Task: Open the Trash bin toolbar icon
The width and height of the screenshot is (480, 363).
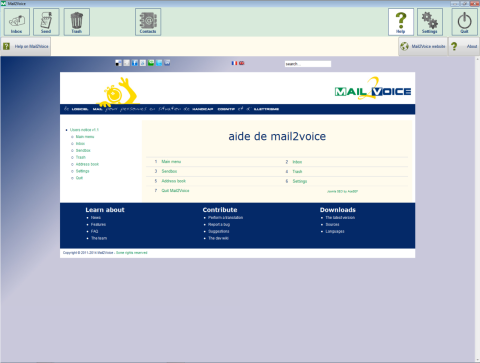Action: pyautogui.click(x=77, y=22)
